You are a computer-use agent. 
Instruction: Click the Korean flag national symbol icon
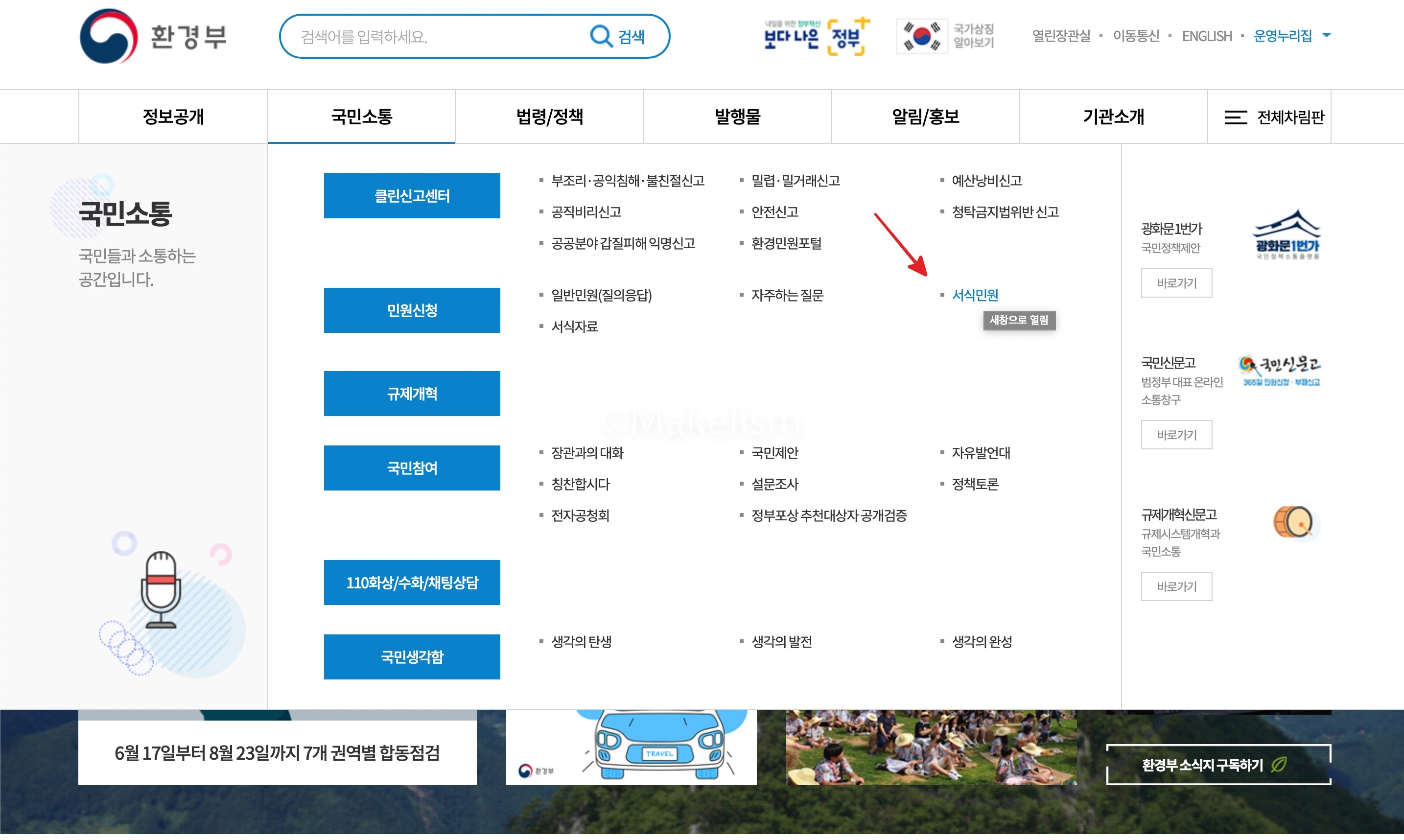[x=921, y=36]
